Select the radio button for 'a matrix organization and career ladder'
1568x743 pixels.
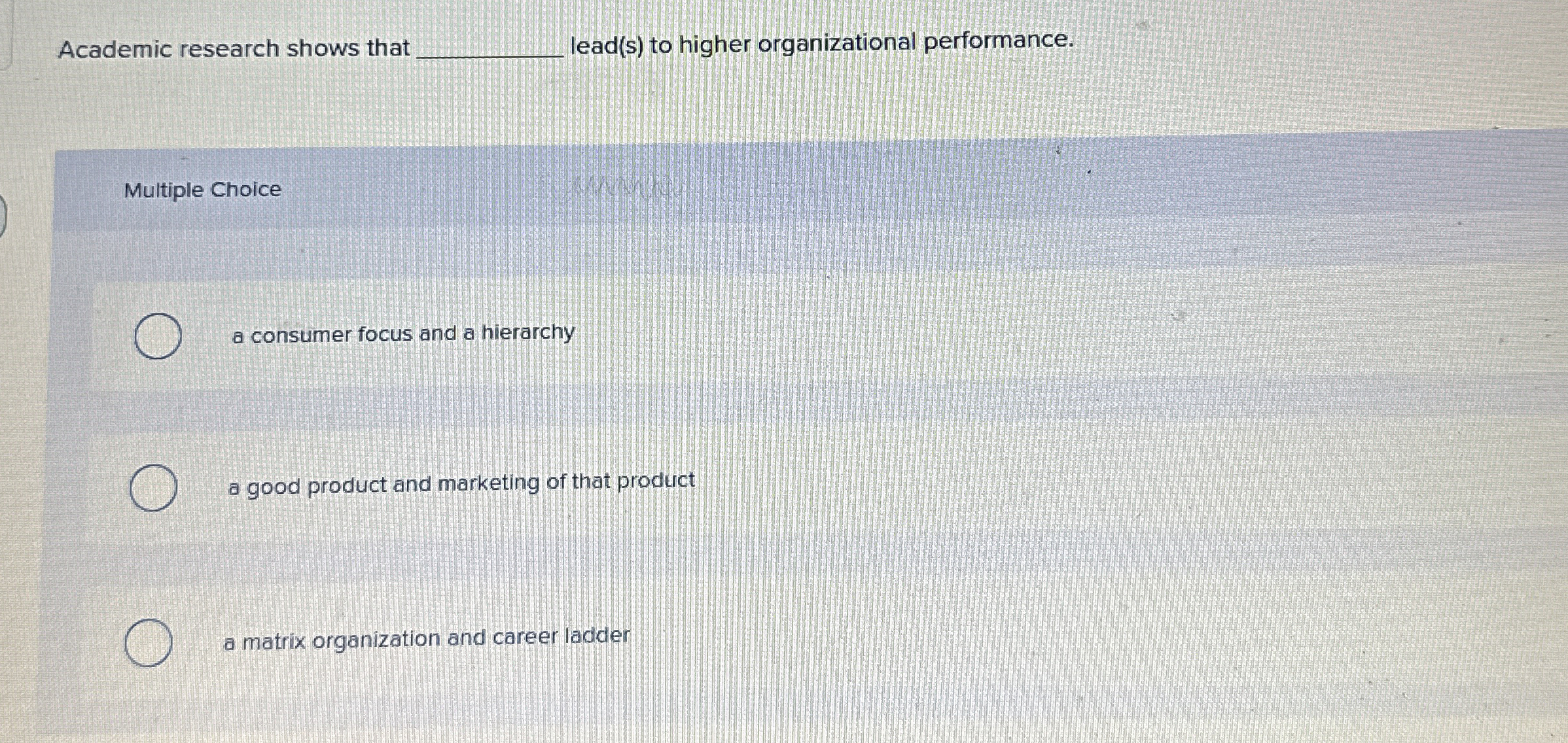[x=151, y=642]
